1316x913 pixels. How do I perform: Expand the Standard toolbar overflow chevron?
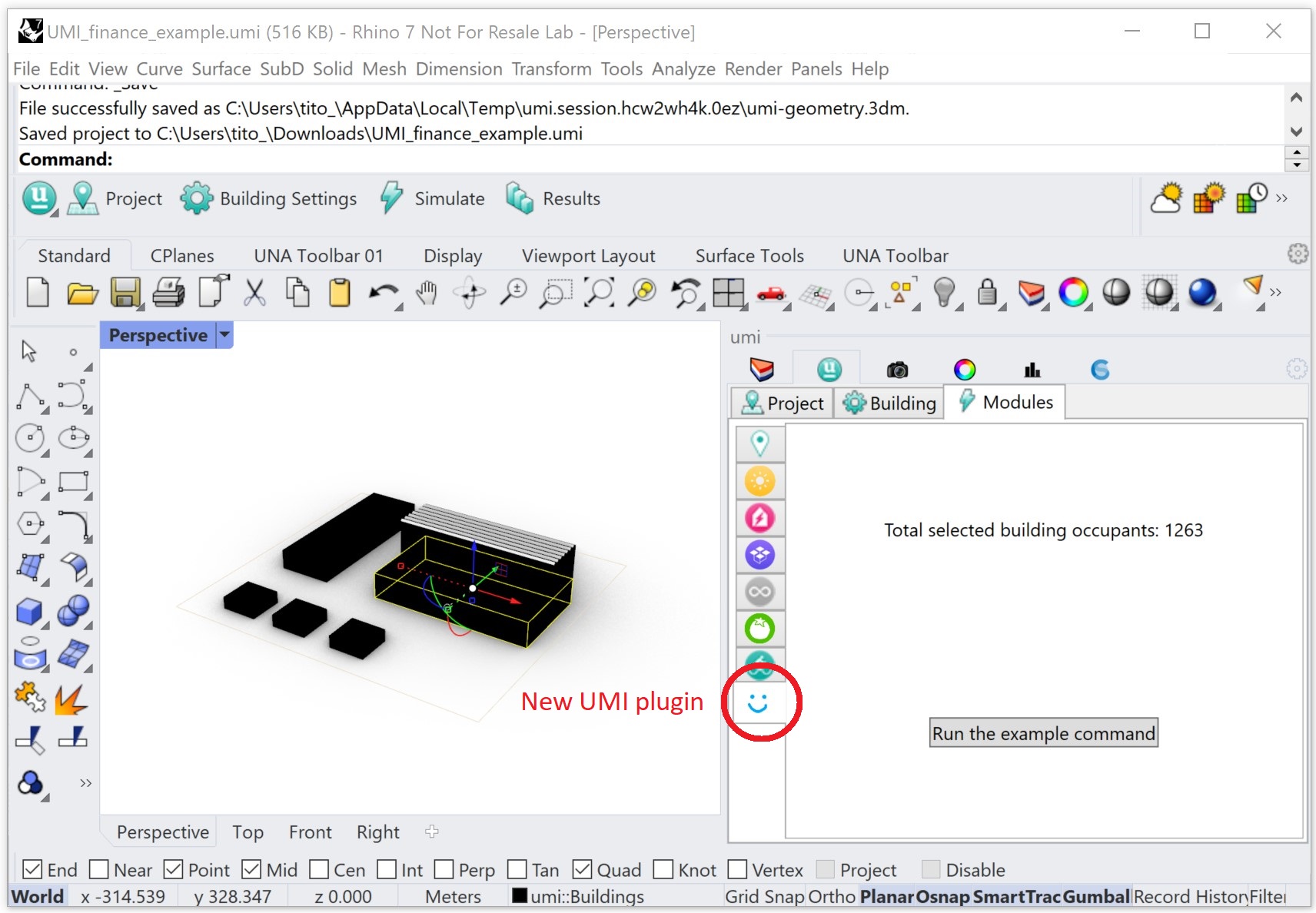1276,293
